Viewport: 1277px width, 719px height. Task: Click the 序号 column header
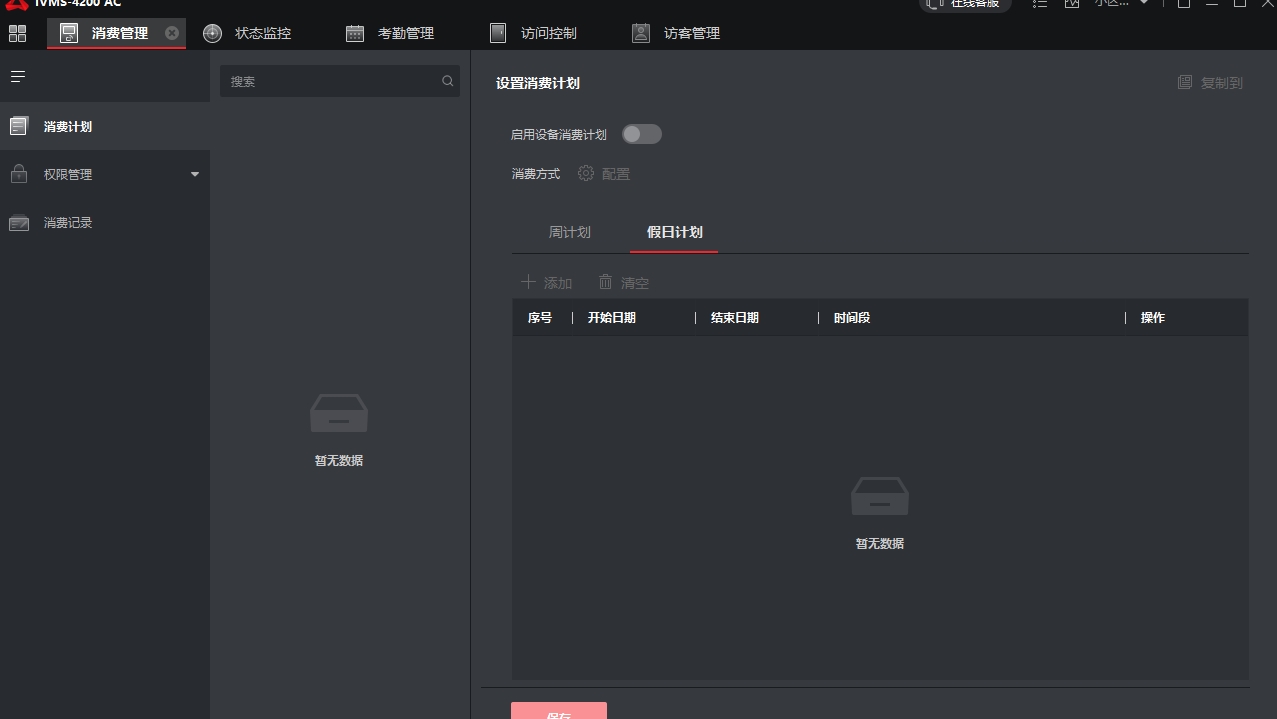540,317
